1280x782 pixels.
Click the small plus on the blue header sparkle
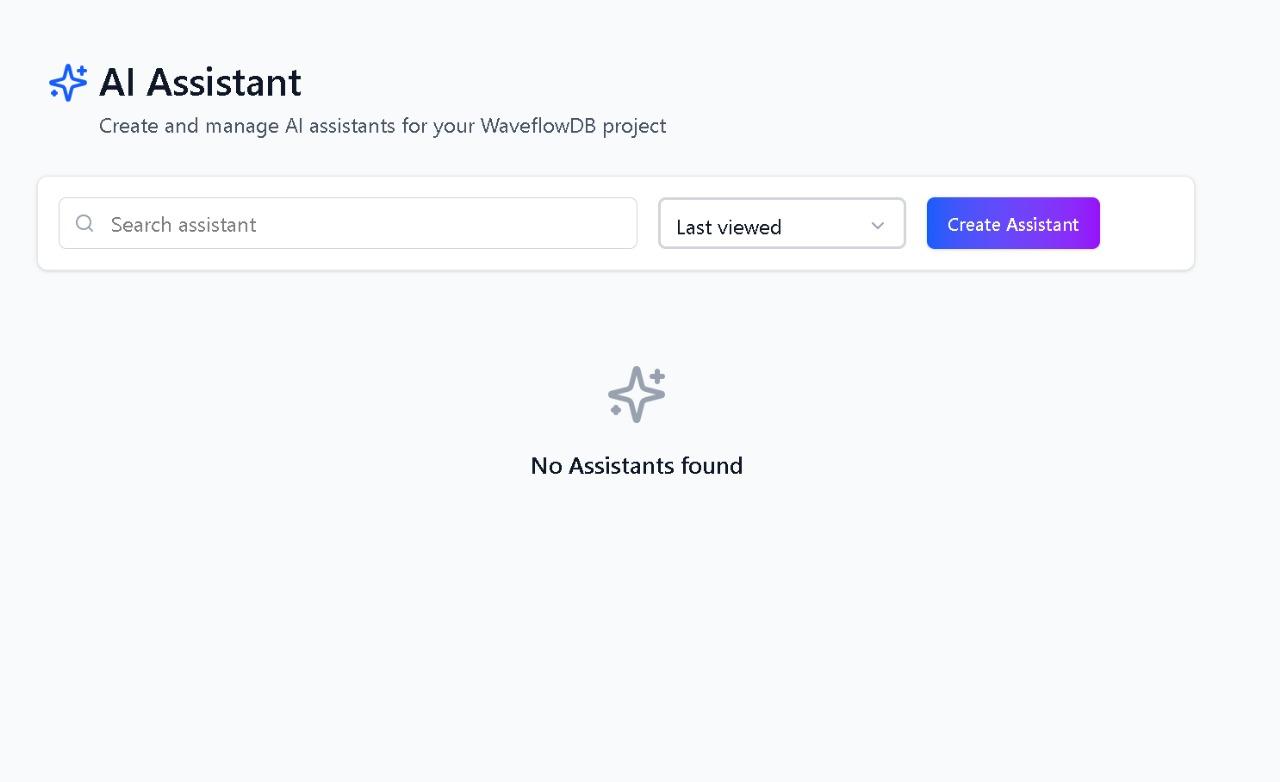coord(81,71)
